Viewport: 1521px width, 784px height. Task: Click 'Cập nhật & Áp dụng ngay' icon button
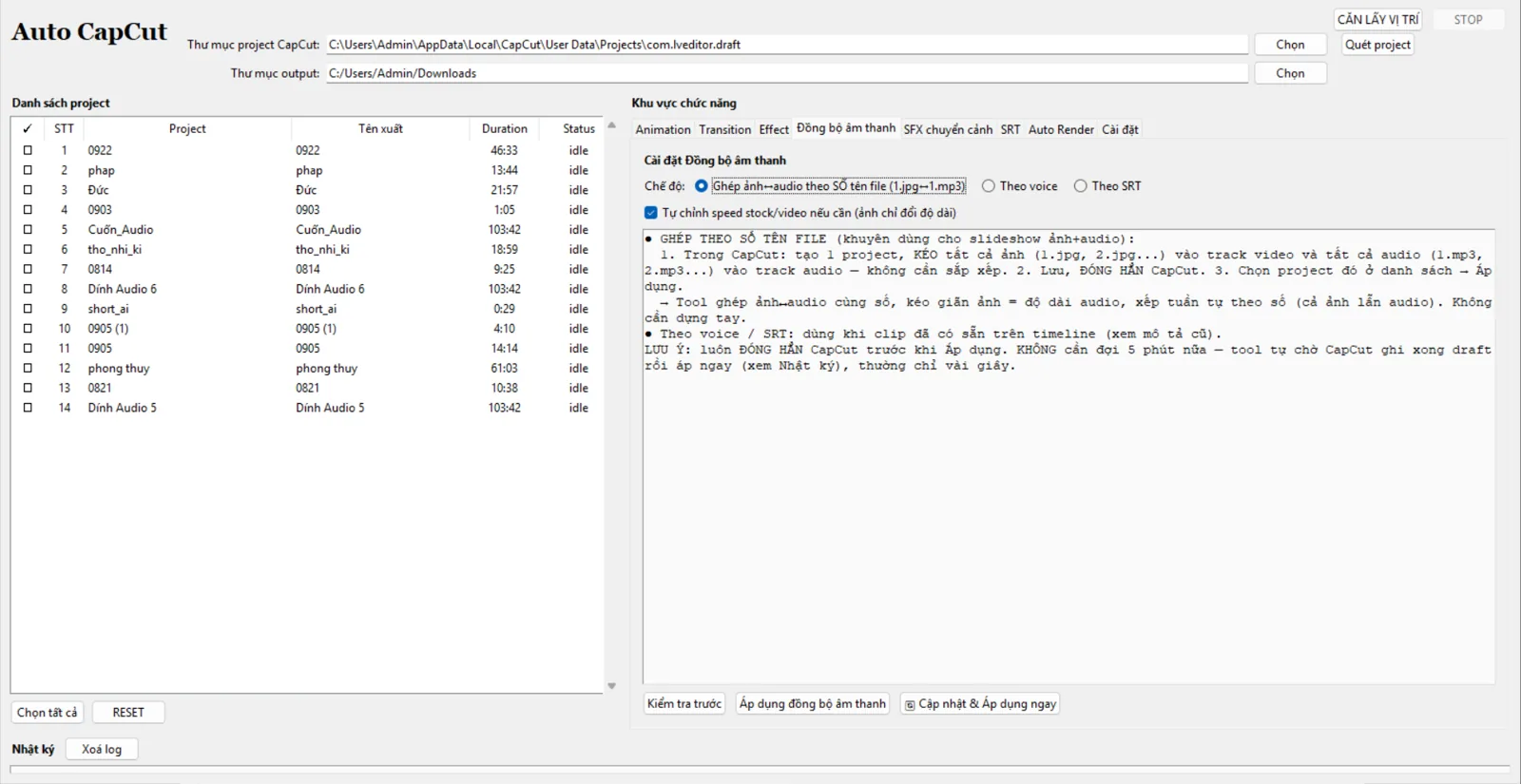click(980, 704)
